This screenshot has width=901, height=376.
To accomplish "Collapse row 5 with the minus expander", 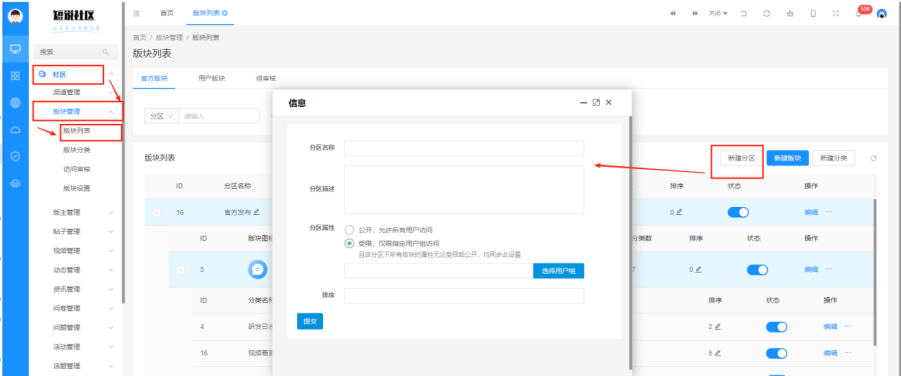I will tap(180, 270).
